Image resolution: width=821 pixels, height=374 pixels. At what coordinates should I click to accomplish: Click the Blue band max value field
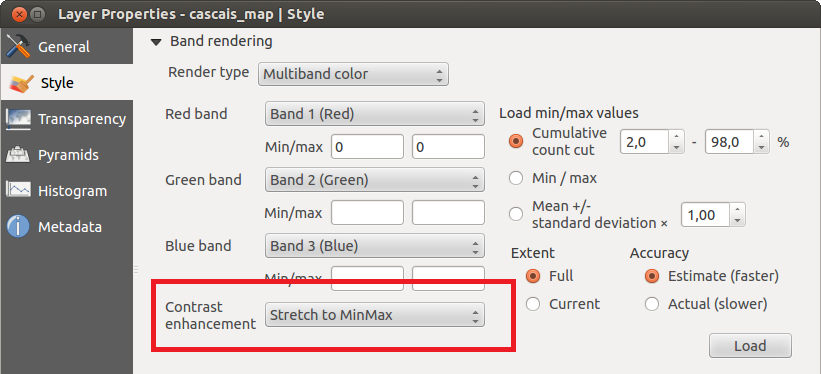pos(449,278)
